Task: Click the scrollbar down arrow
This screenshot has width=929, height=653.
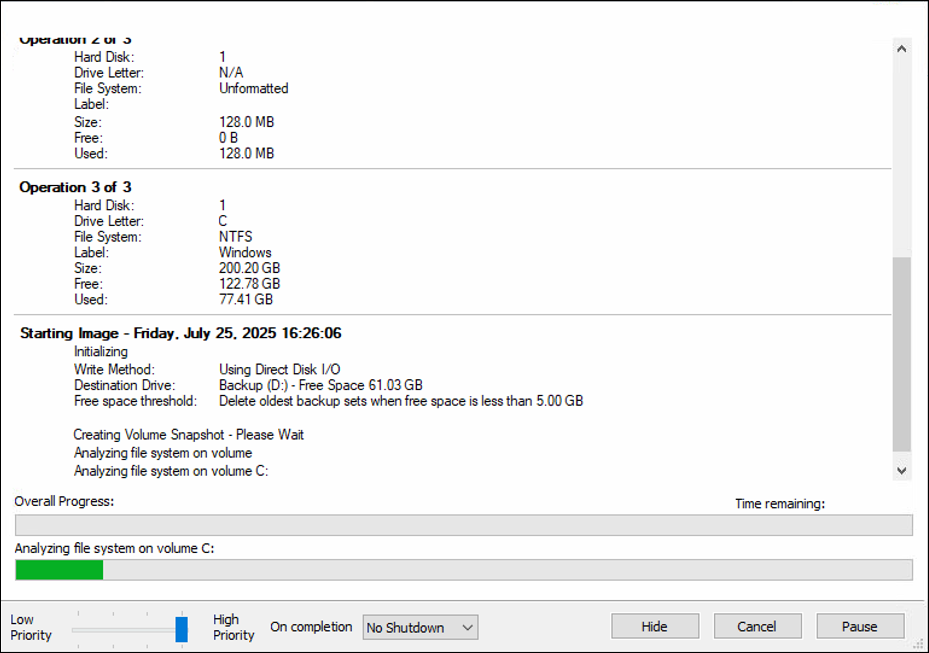Action: pos(903,469)
